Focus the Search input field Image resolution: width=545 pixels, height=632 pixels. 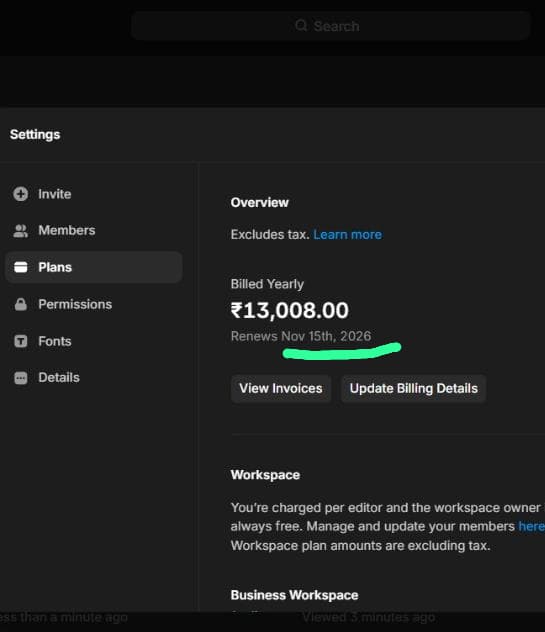[331, 26]
